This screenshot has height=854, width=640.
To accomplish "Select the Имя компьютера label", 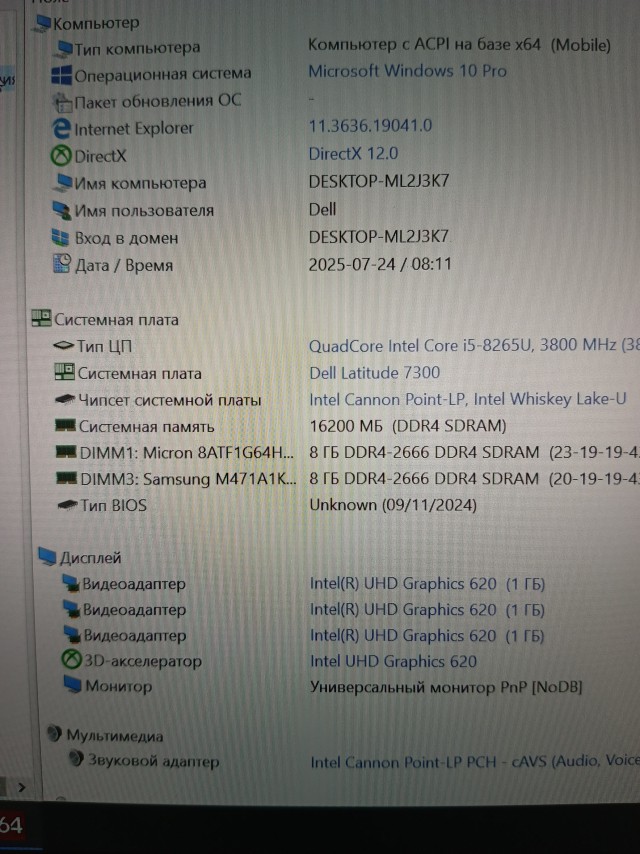I will click(141, 184).
